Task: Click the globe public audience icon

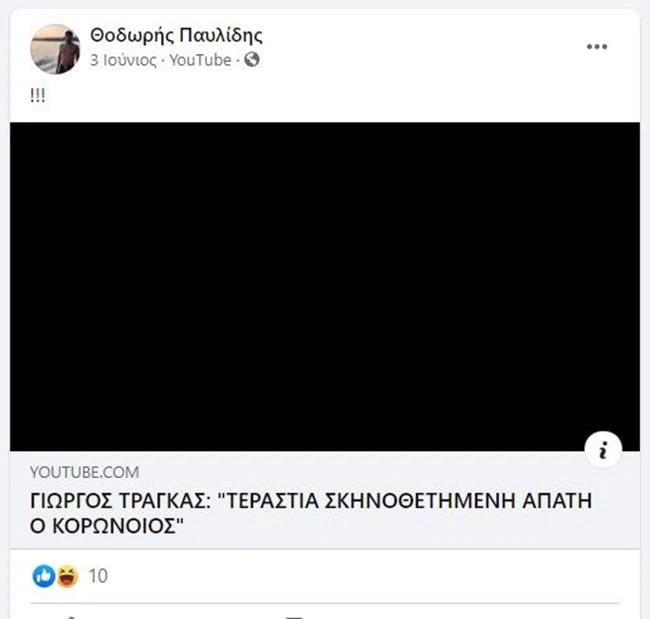Action: (x=252, y=60)
